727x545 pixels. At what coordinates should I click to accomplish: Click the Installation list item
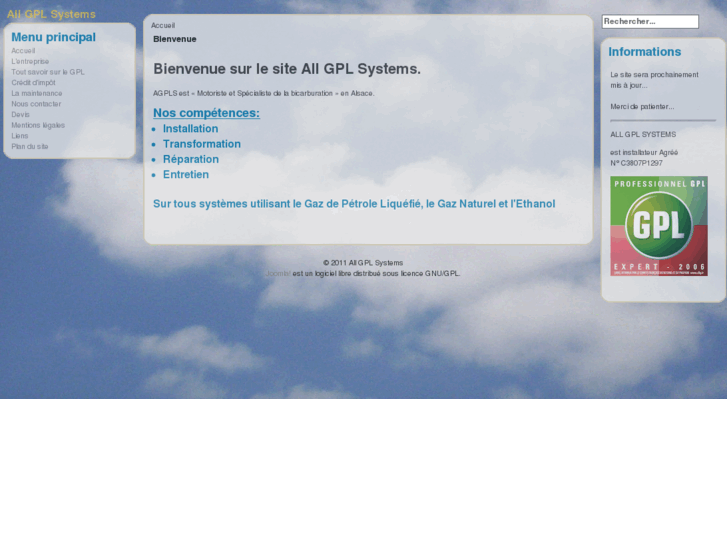[x=191, y=128]
